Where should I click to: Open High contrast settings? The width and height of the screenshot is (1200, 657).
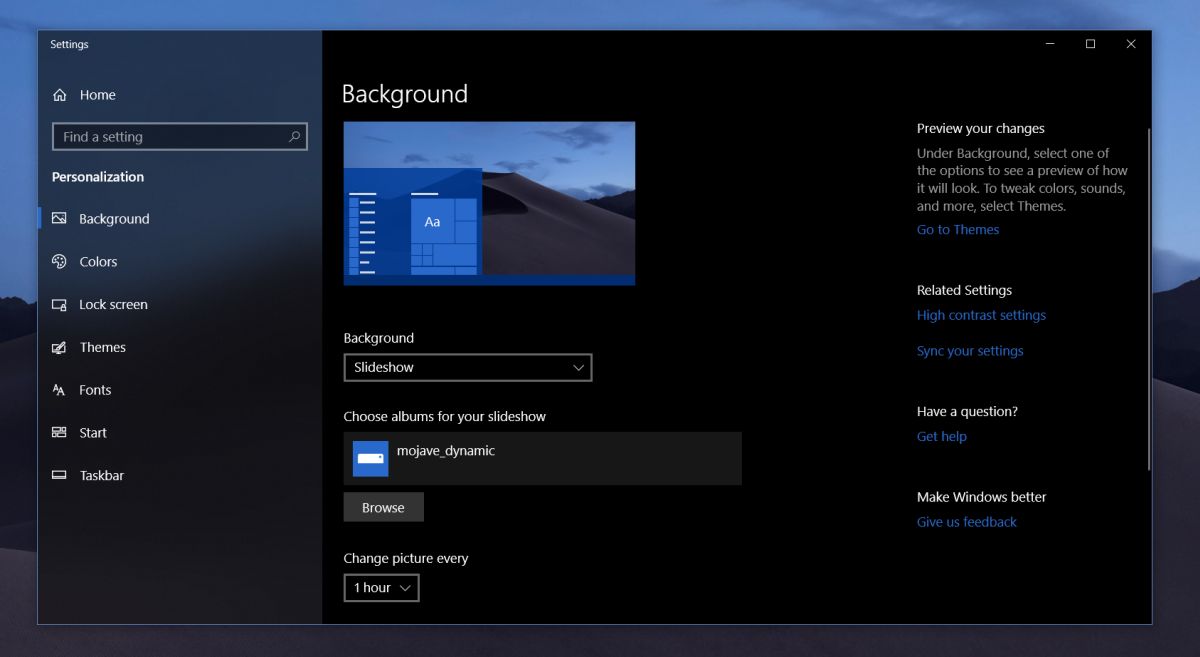[981, 314]
